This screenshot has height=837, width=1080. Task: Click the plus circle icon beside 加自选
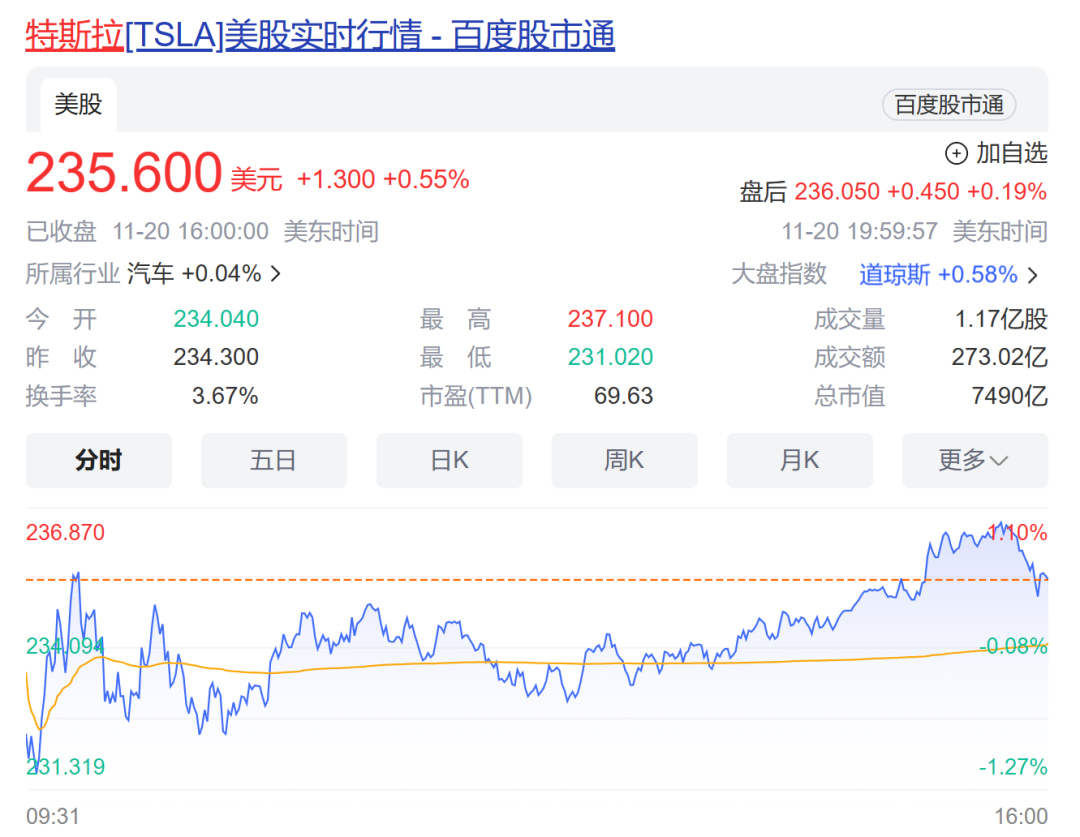point(956,153)
